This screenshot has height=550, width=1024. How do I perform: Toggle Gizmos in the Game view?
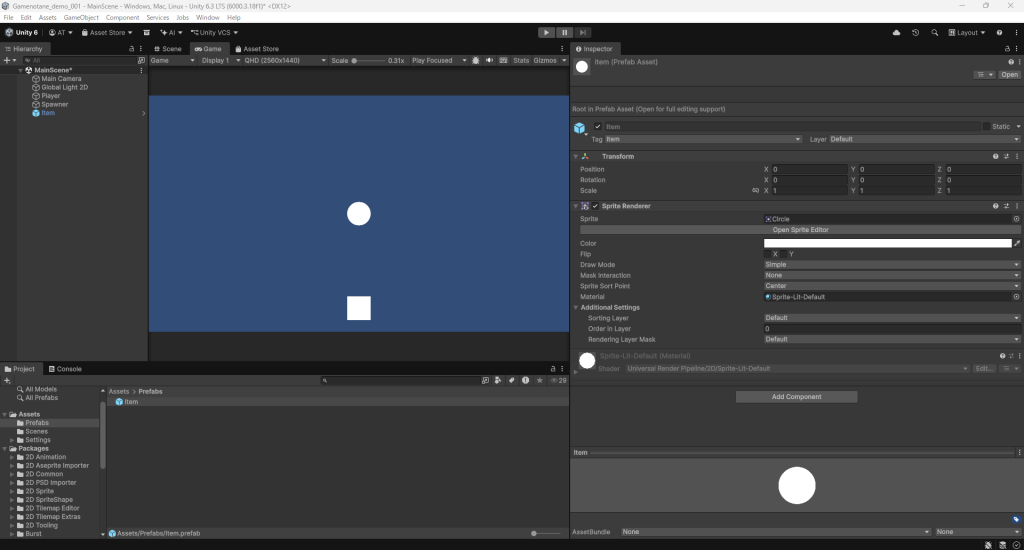pyautogui.click(x=545, y=60)
